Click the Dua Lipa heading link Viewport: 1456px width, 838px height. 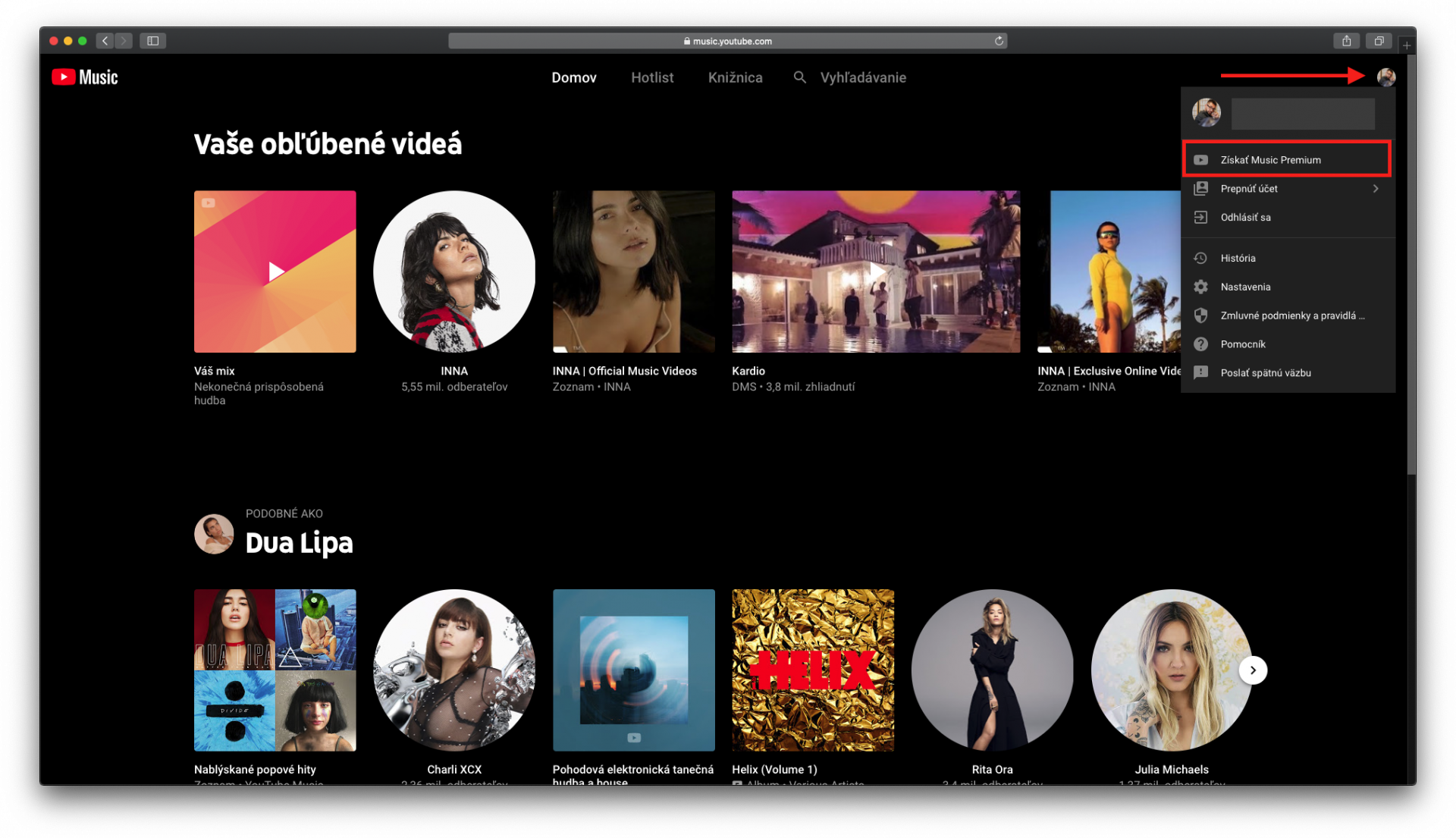(300, 543)
